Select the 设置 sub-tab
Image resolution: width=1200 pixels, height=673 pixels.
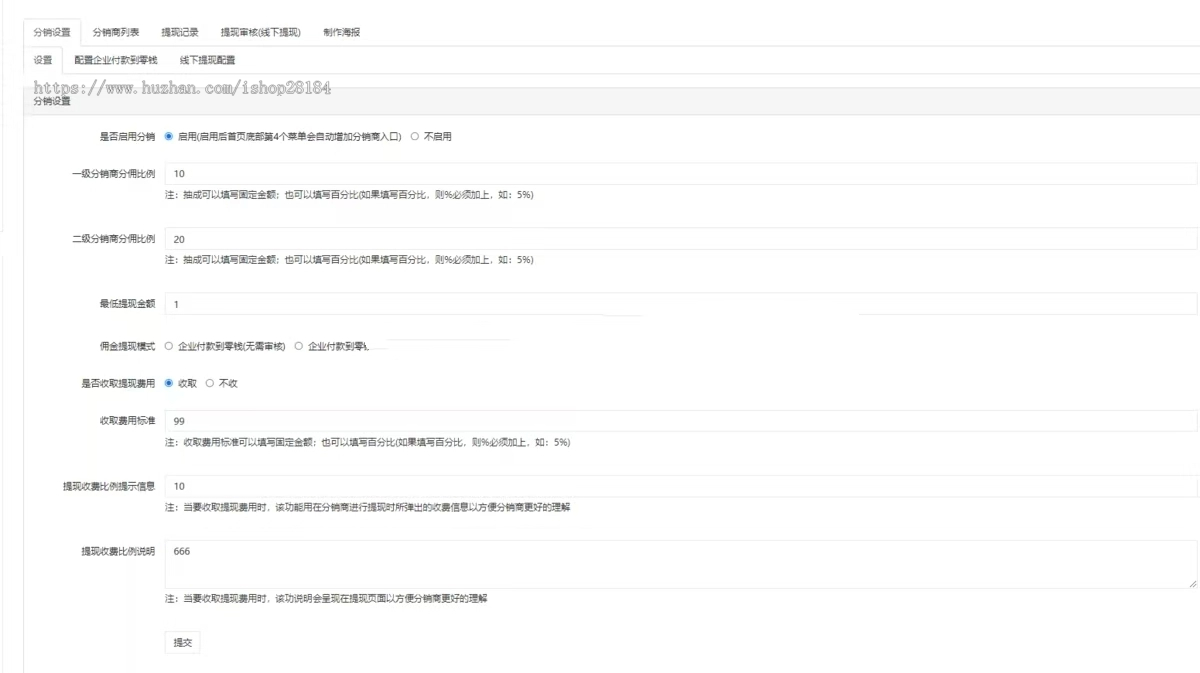pyautogui.click(x=43, y=60)
